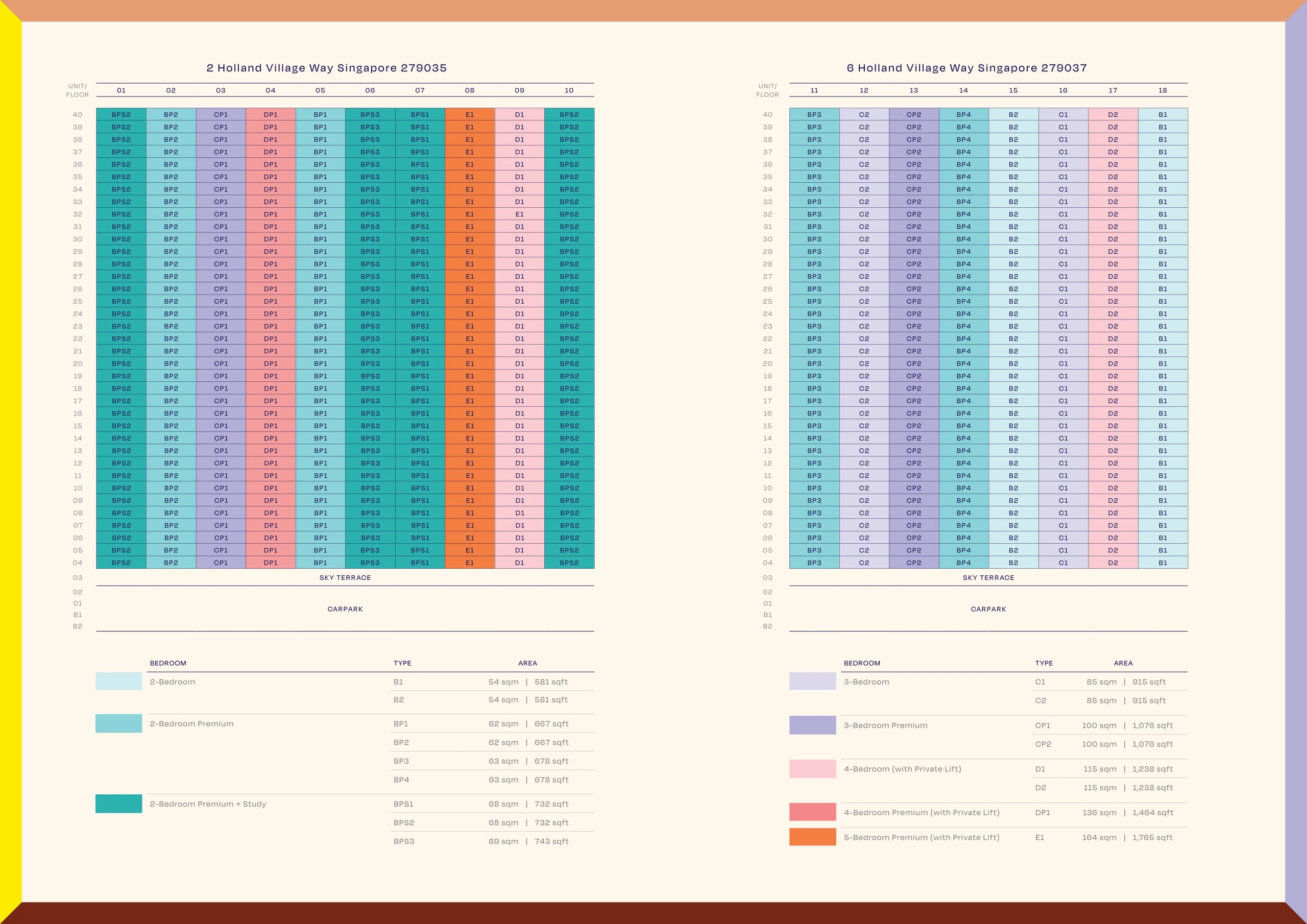Image resolution: width=1307 pixels, height=924 pixels.
Task: Click the 2-Bedroom Premium teal swatch
Action: click(x=118, y=723)
